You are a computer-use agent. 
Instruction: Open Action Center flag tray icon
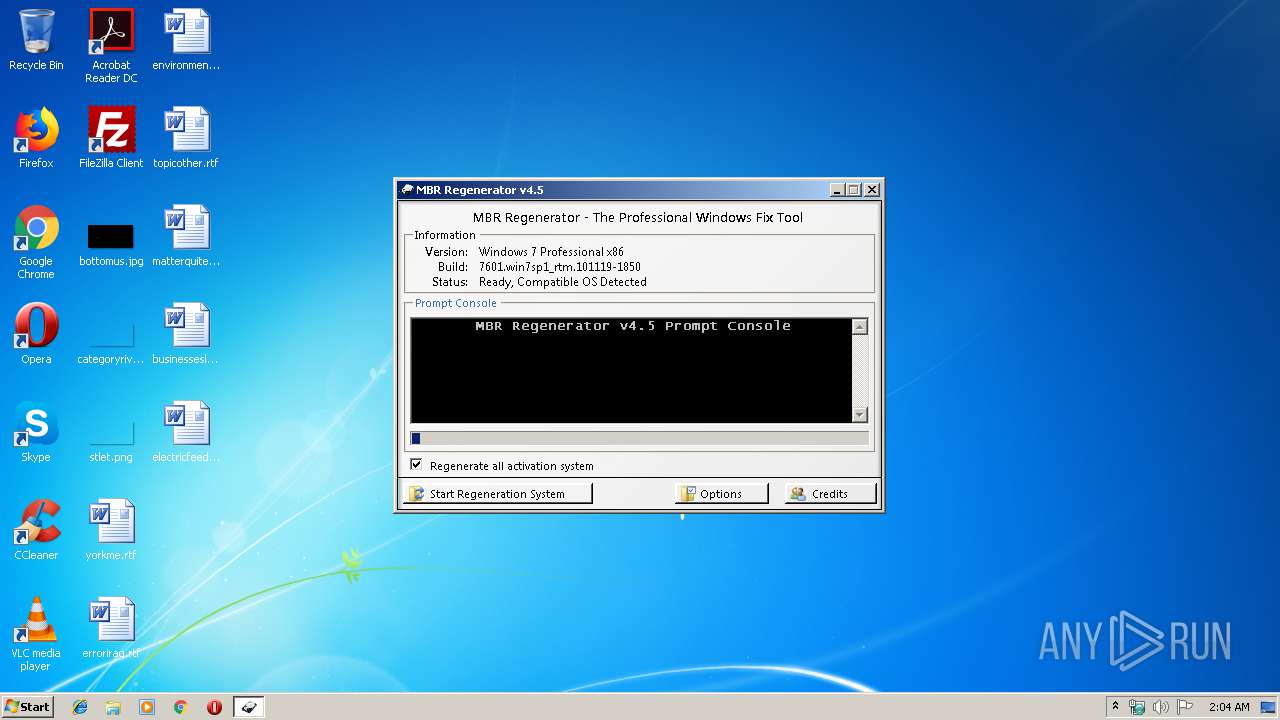[1184, 707]
